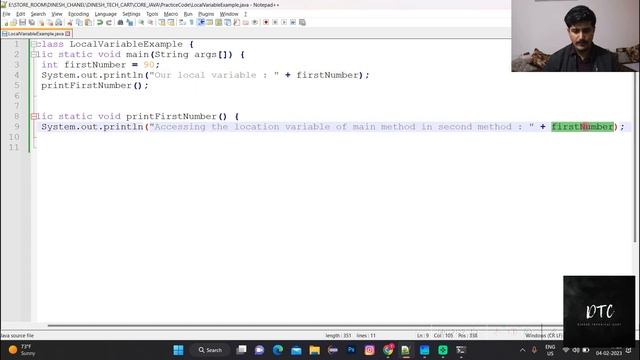
Task: Click 'firstNumber' highlighted in green on line 9
Action: click(x=582, y=127)
